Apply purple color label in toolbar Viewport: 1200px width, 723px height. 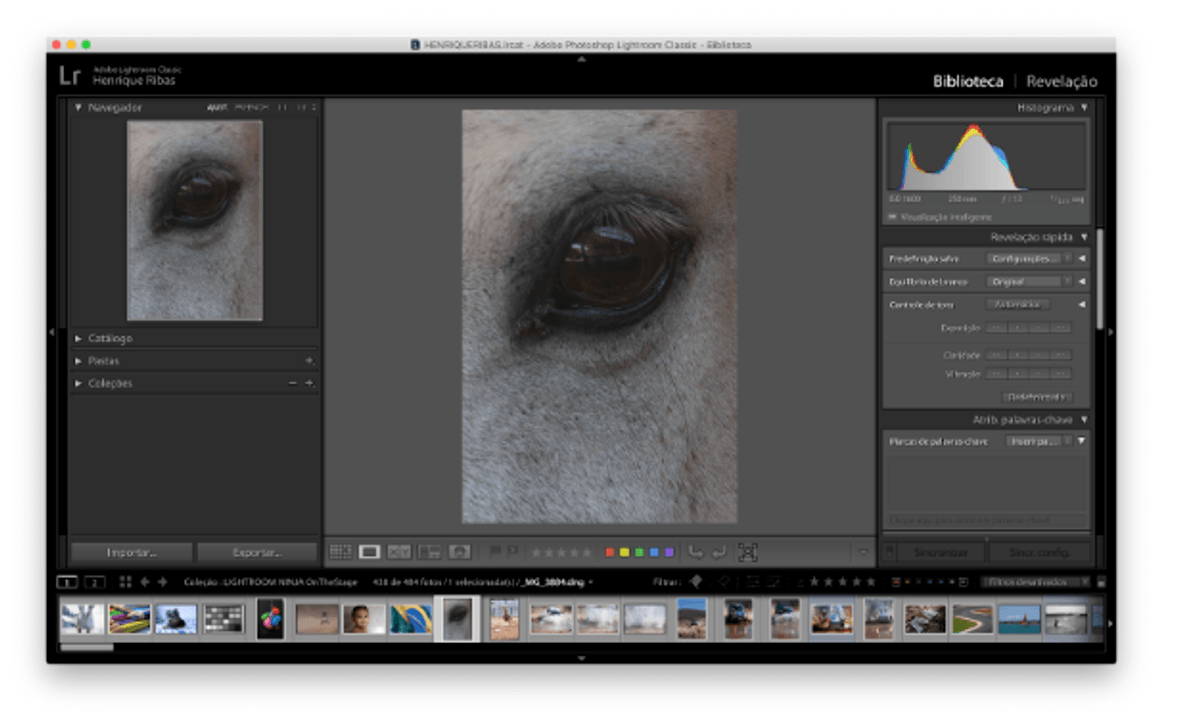click(x=668, y=551)
